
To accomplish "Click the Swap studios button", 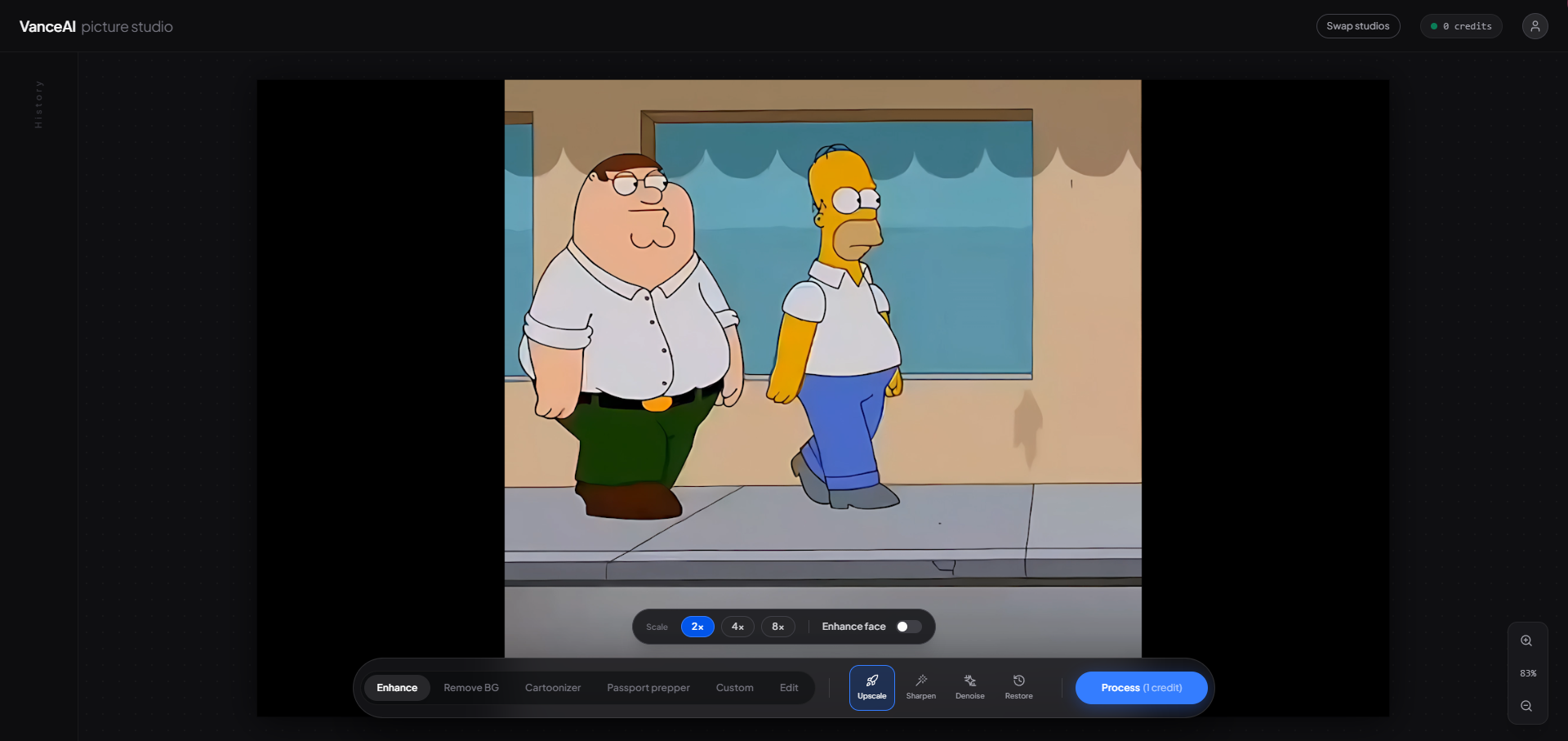I will point(1358,26).
